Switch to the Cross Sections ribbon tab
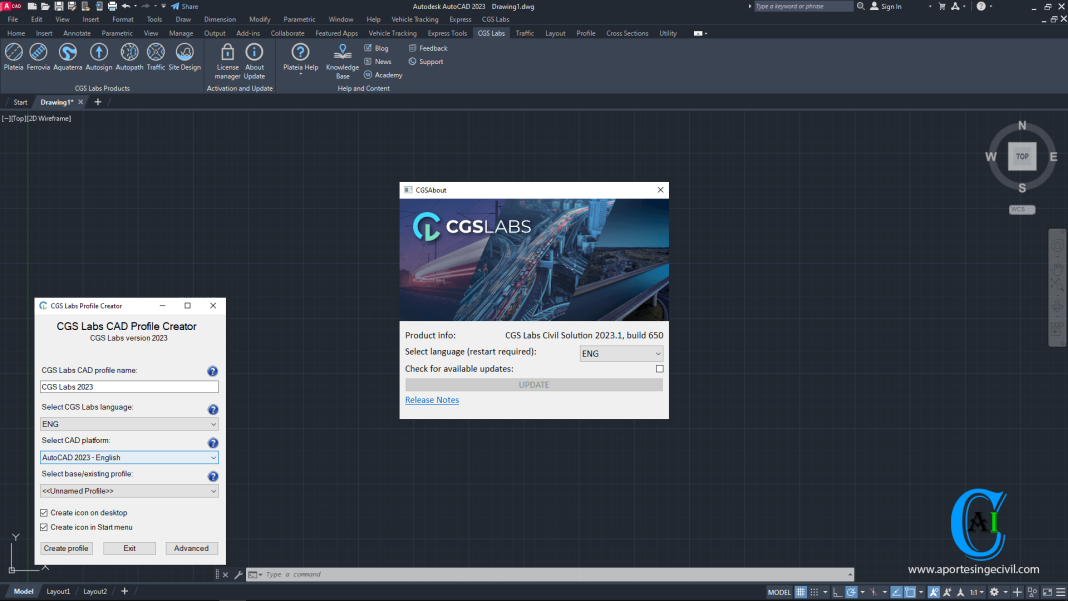This screenshot has width=1068, height=601. 627,33
